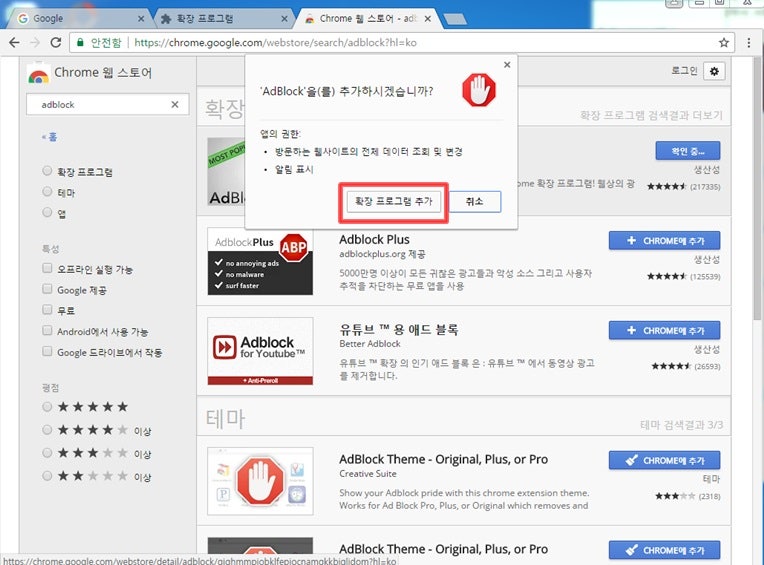
Task: Reload the page with the refresh icon
Action: tap(56, 43)
